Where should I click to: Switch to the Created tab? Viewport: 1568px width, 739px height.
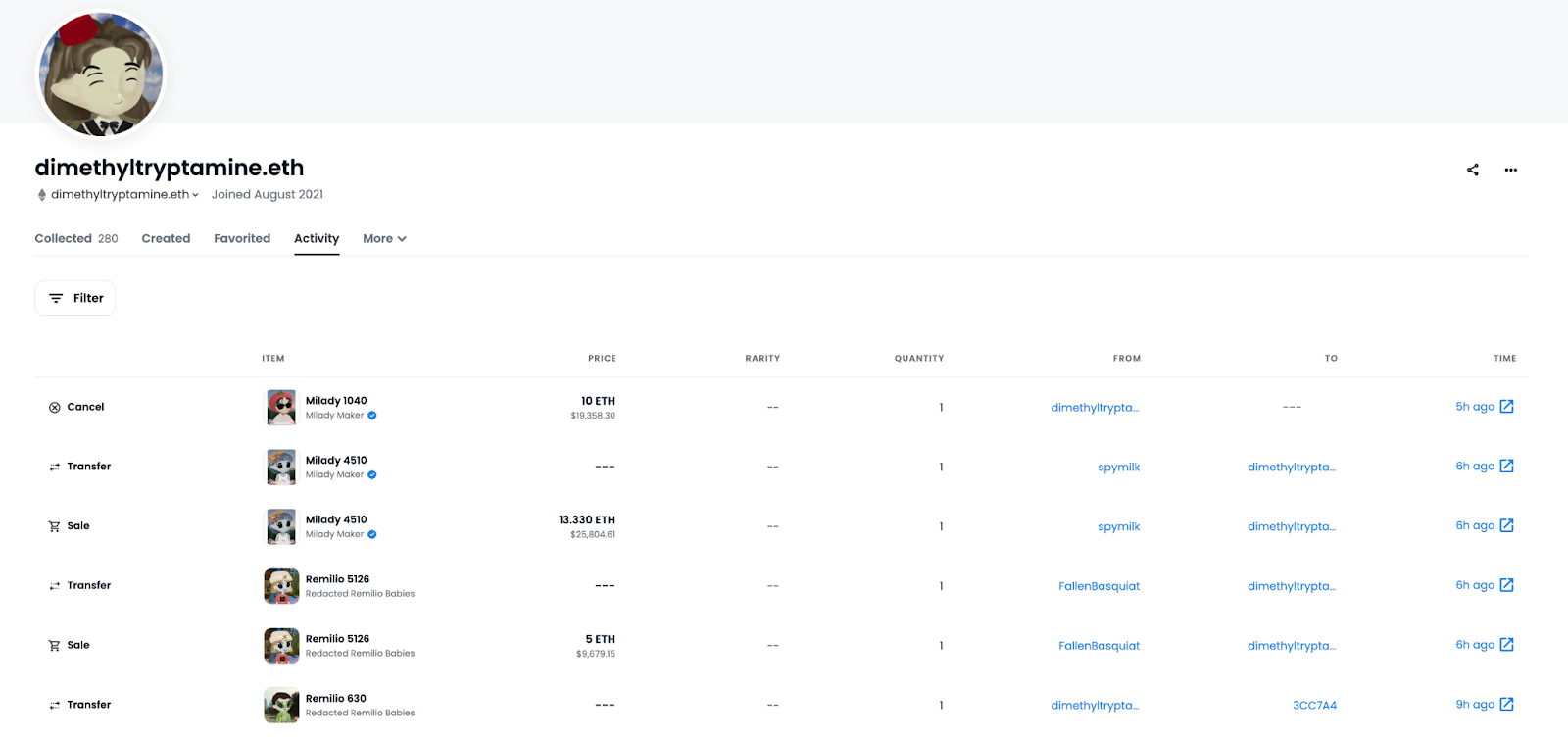click(x=166, y=238)
